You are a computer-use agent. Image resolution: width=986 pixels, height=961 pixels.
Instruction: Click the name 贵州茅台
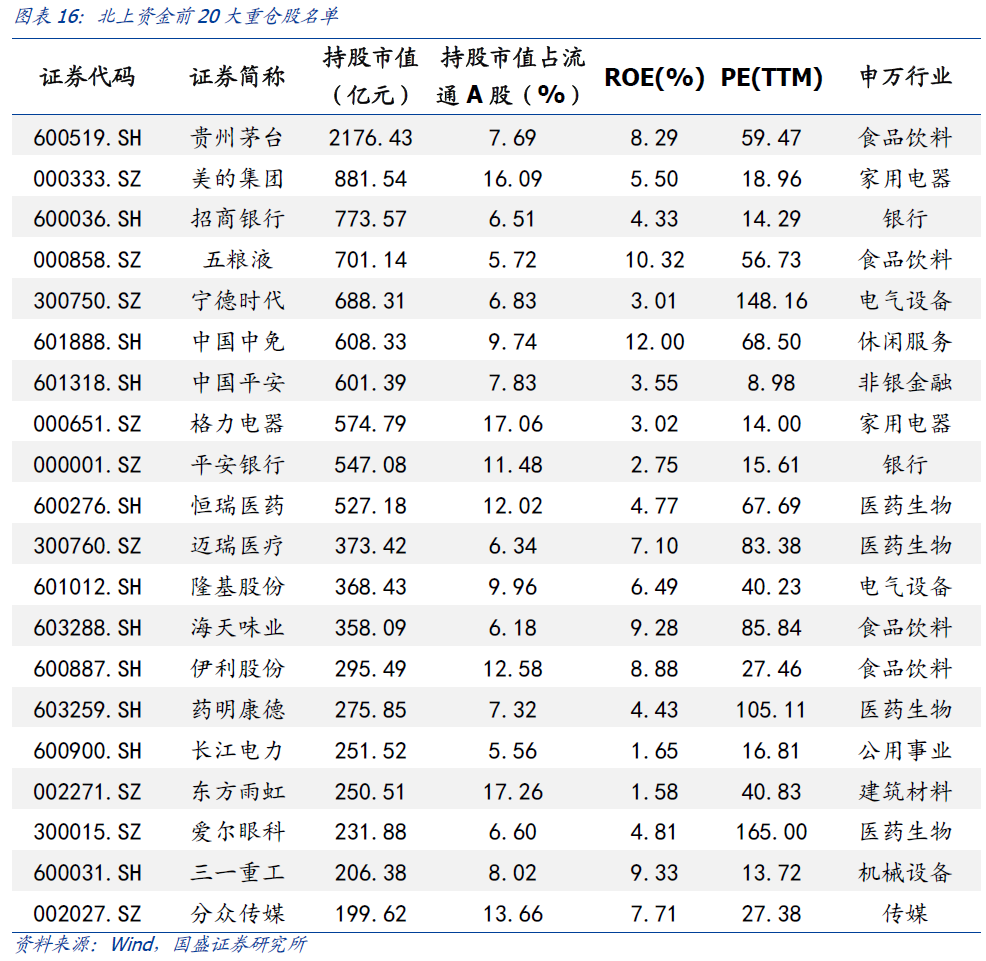pyautogui.click(x=238, y=138)
